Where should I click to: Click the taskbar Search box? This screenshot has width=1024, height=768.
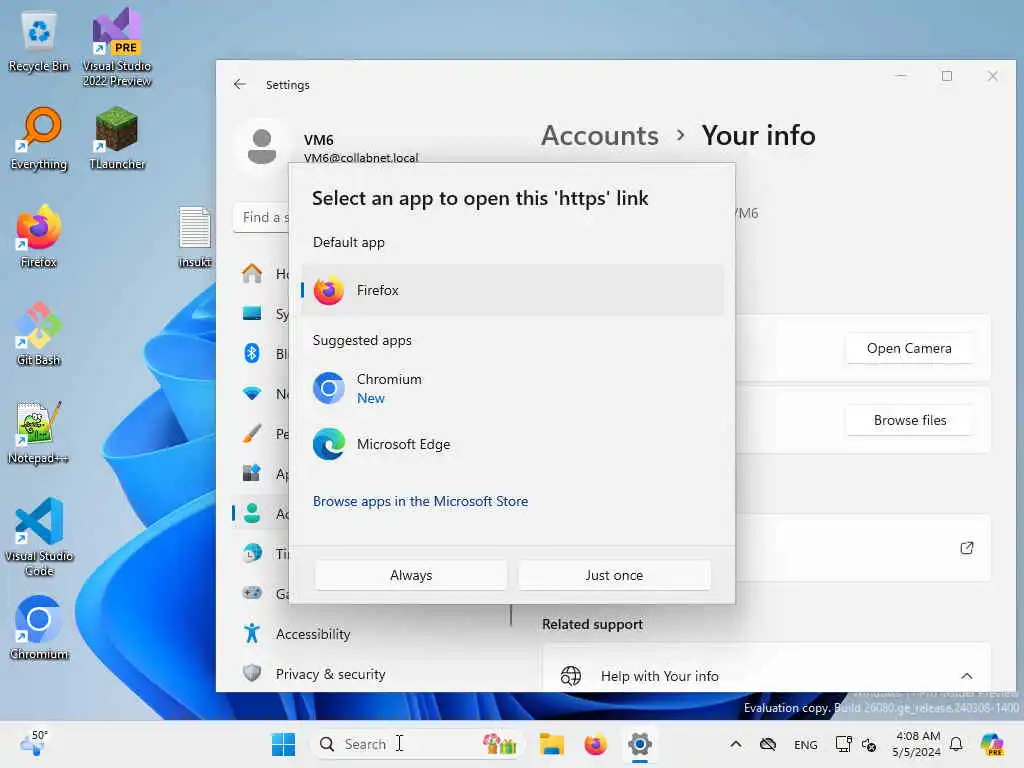point(418,744)
